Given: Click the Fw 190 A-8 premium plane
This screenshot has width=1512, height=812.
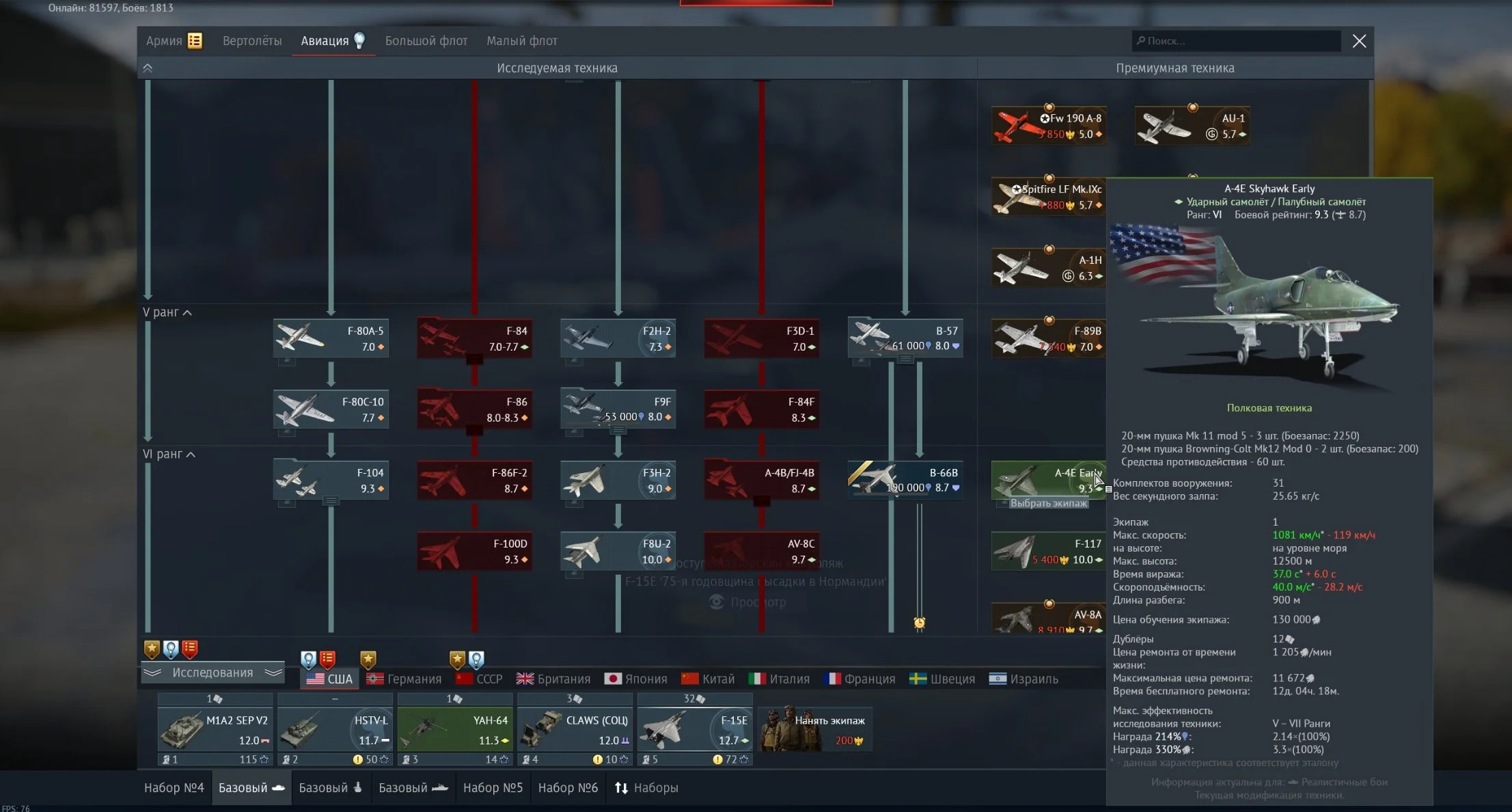Looking at the screenshot, I should tap(1048, 126).
